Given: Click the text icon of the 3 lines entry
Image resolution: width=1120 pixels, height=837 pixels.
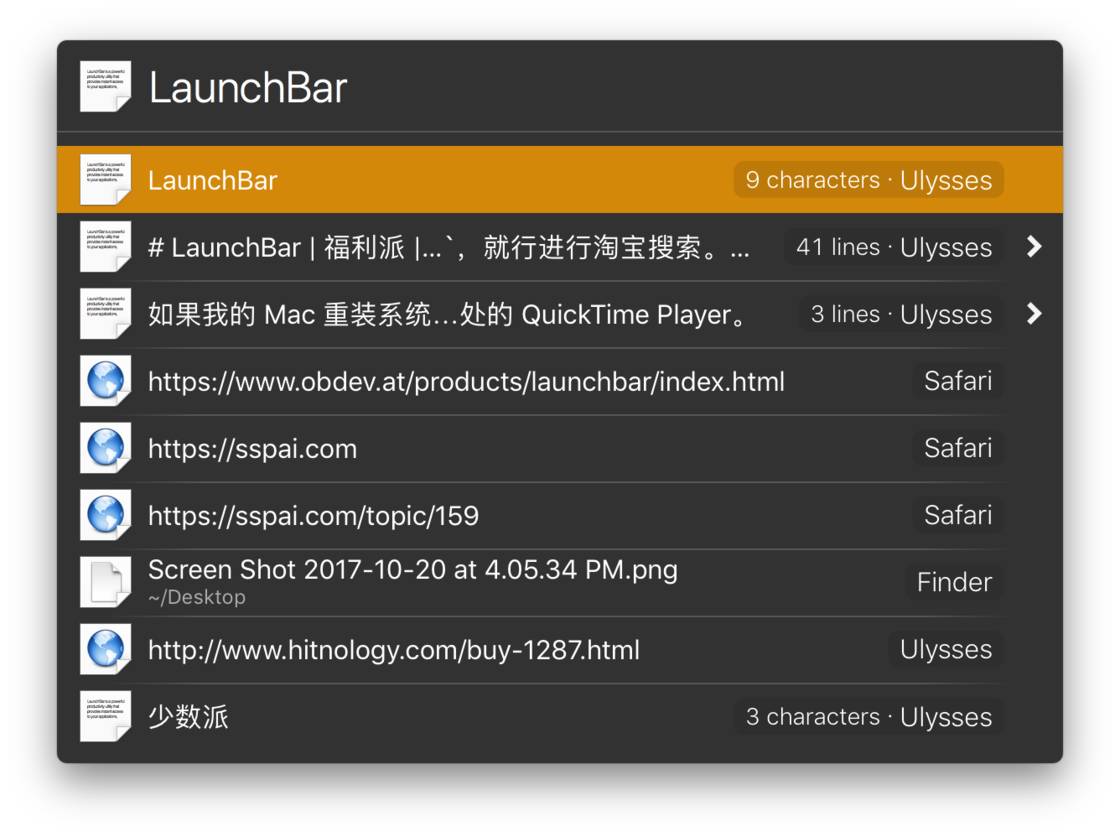Looking at the screenshot, I should [105, 314].
